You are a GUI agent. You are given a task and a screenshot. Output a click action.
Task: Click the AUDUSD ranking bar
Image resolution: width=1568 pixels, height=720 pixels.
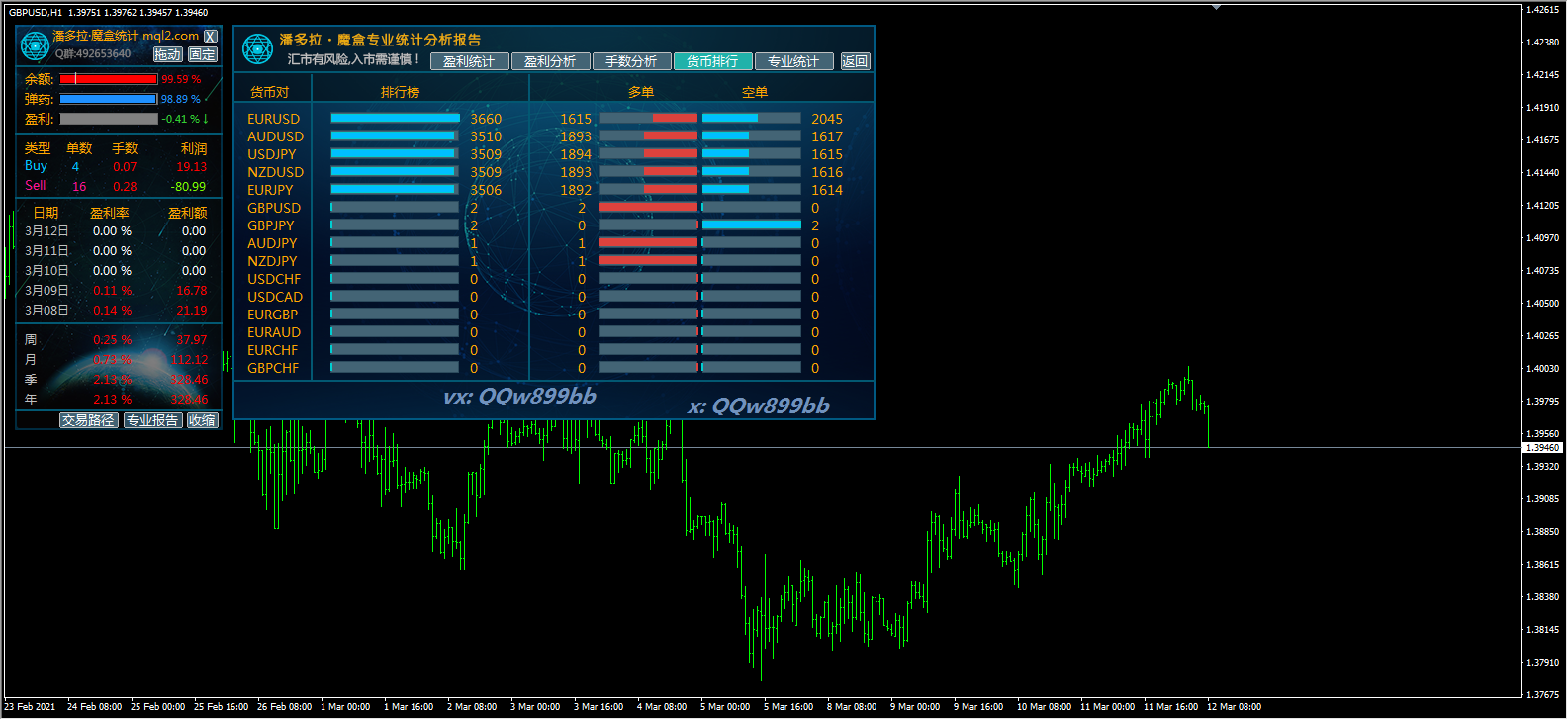pos(395,135)
